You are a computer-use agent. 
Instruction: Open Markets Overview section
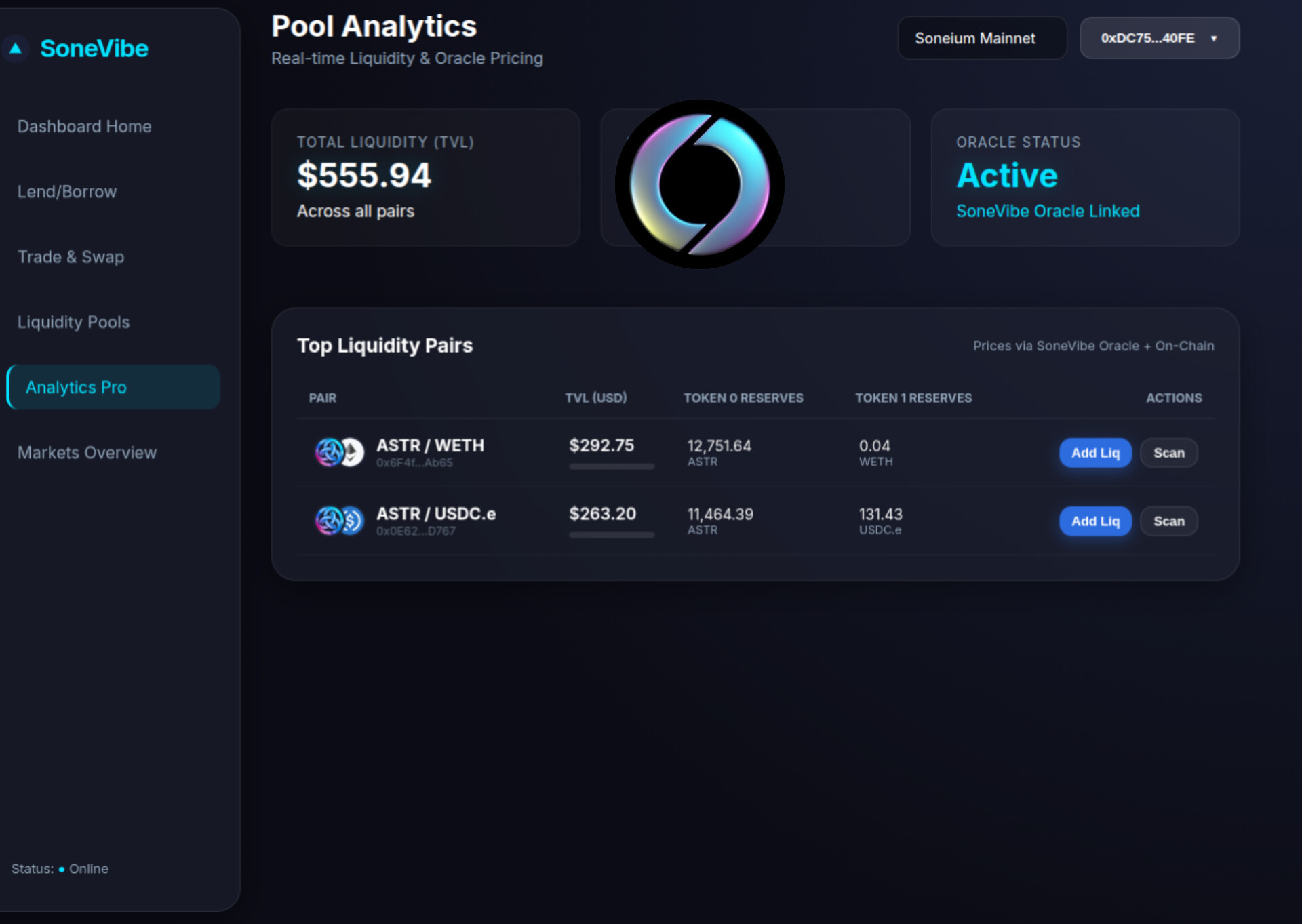[87, 452]
